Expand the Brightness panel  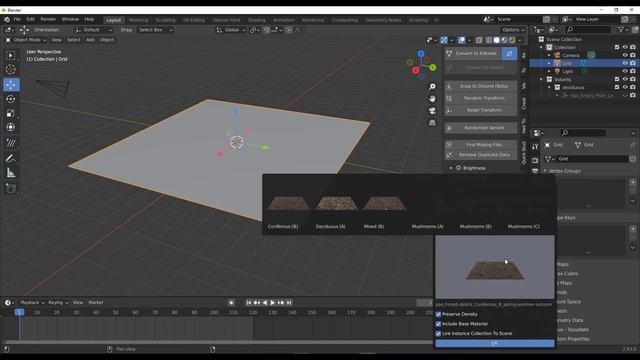click(451, 168)
